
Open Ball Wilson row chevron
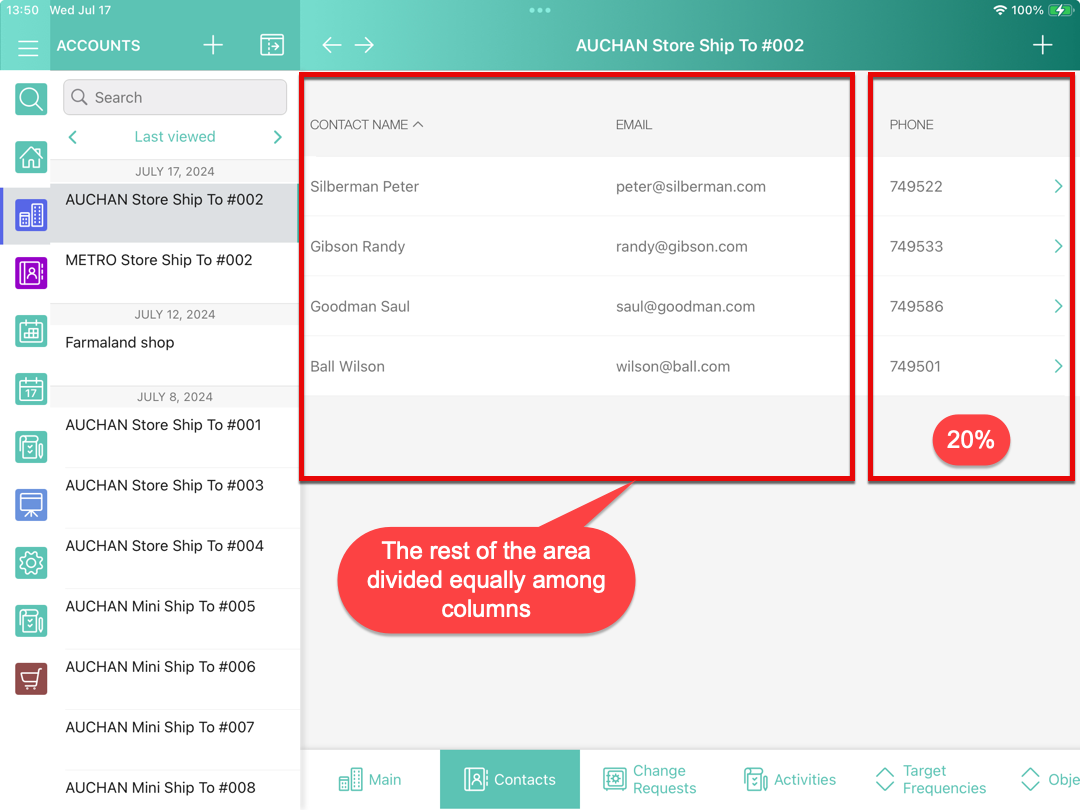(x=1058, y=366)
